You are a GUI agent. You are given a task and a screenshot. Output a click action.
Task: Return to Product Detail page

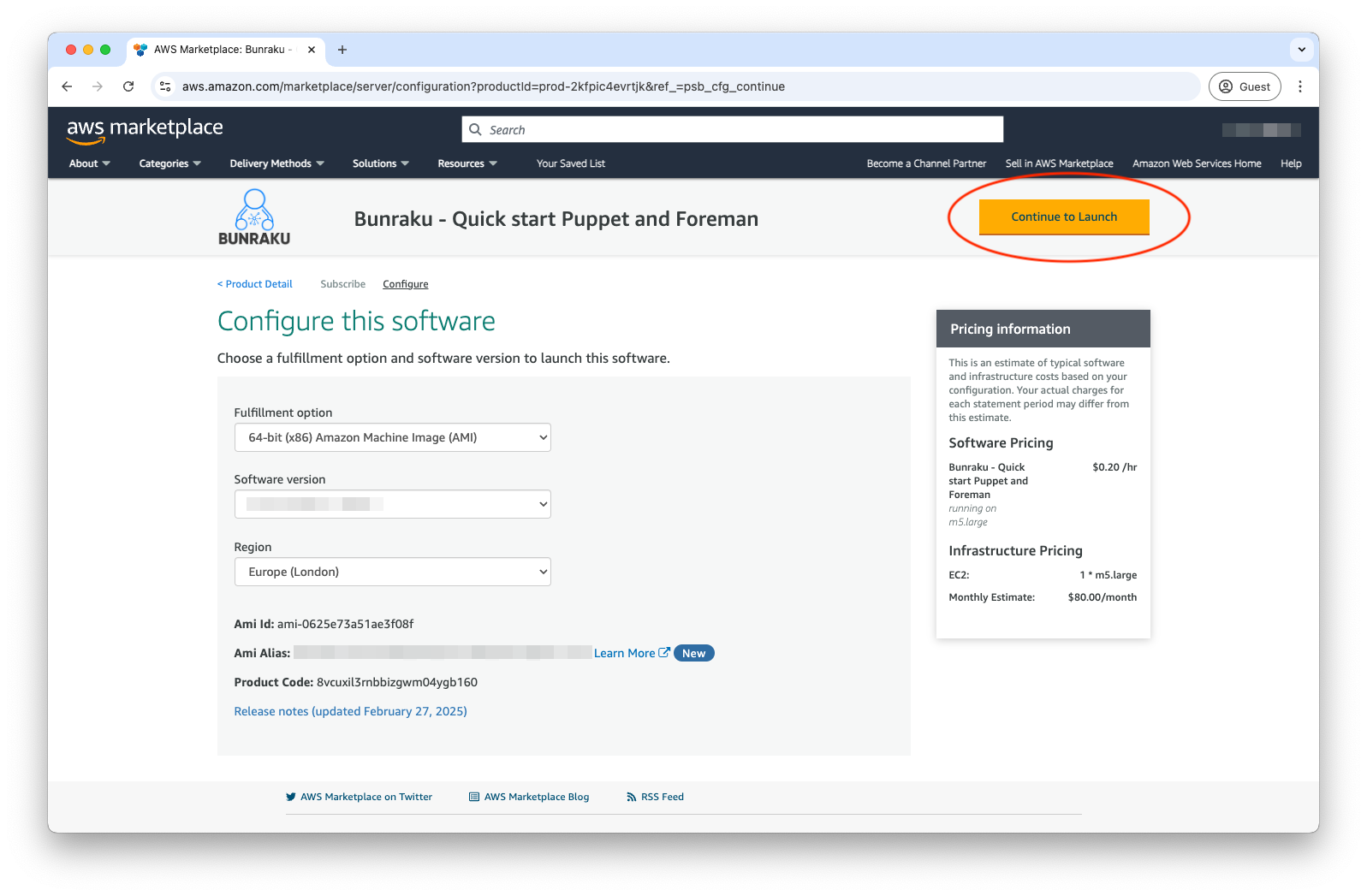(x=255, y=284)
